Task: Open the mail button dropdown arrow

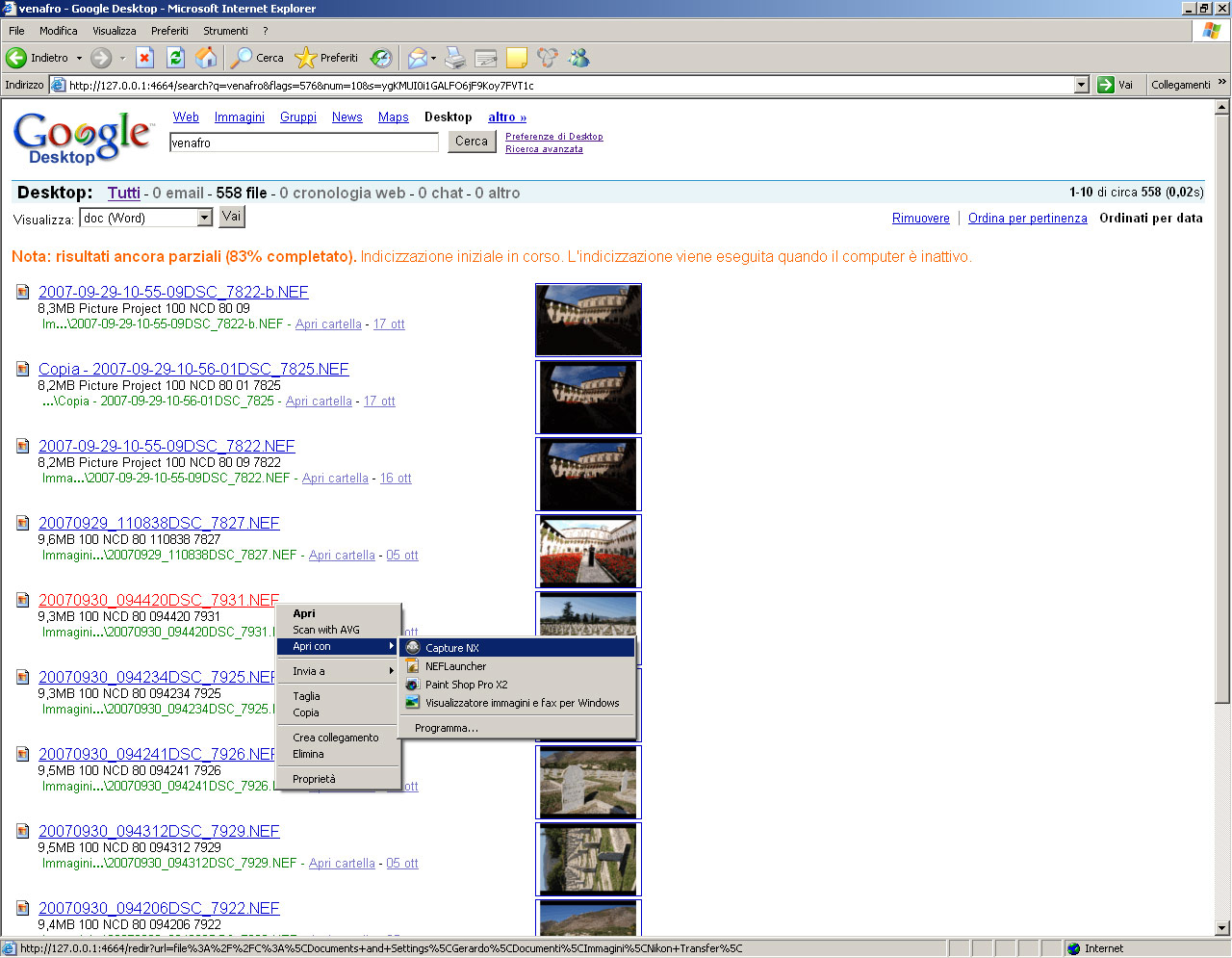Action: [433, 58]
